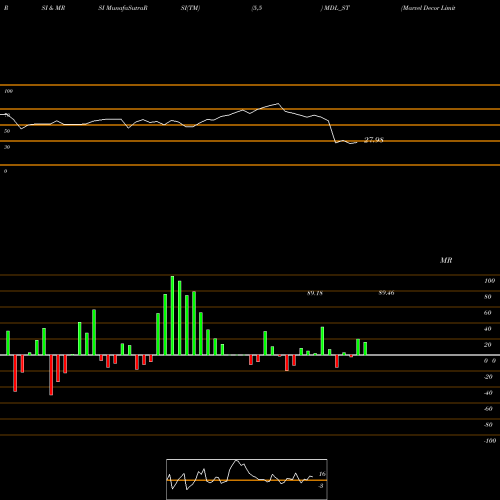
Task: Click the 80 label on MR axis
Action: point(487,297)
